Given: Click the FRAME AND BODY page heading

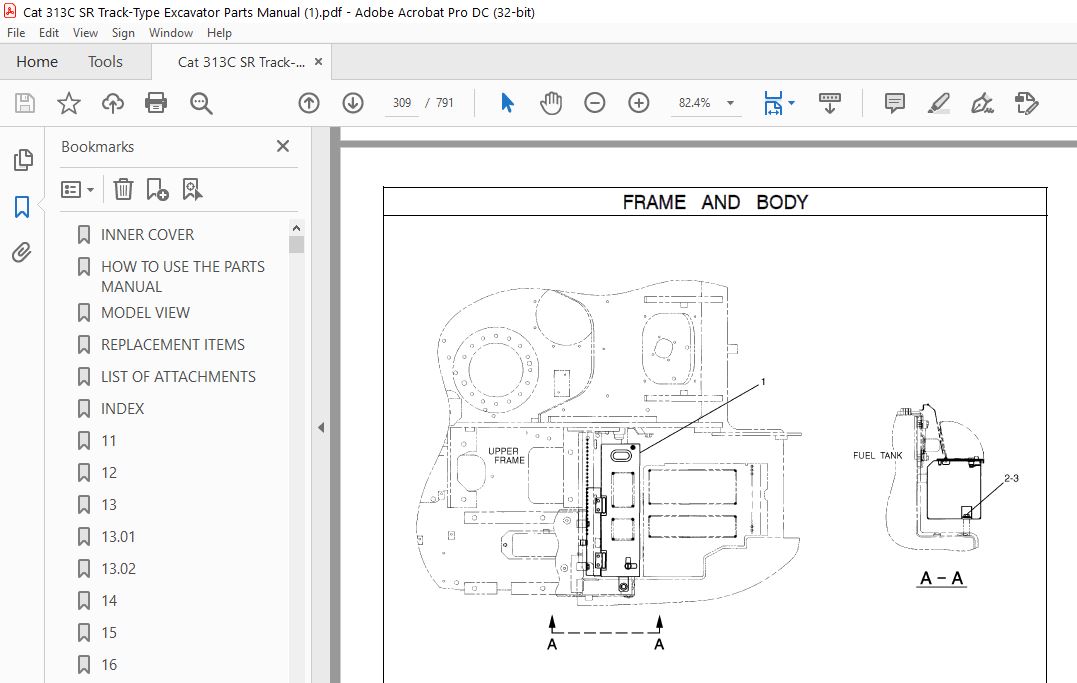Looking at the screenshot, I should [715, 202].
